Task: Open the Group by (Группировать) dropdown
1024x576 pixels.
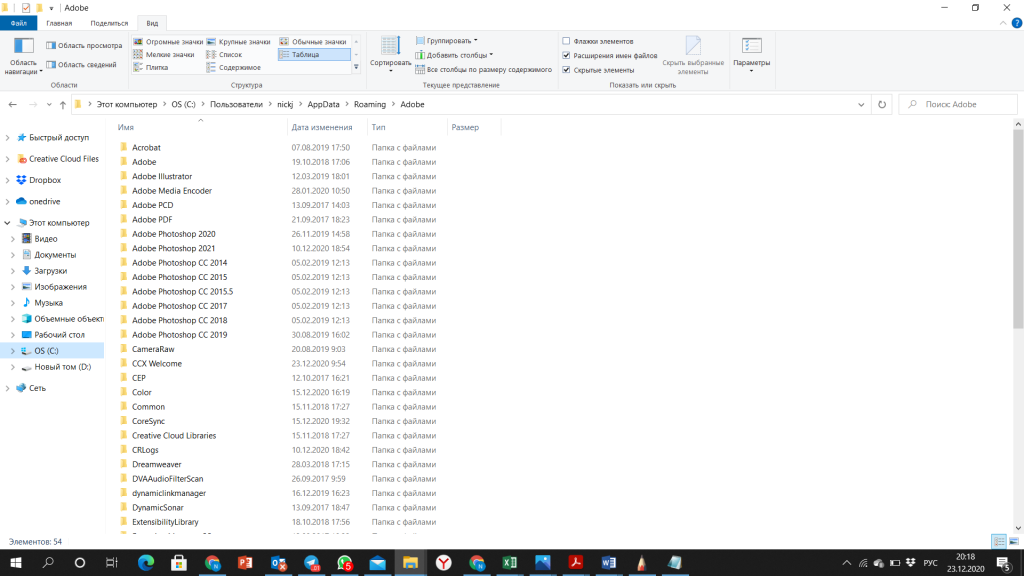Action: click(447, 40)
